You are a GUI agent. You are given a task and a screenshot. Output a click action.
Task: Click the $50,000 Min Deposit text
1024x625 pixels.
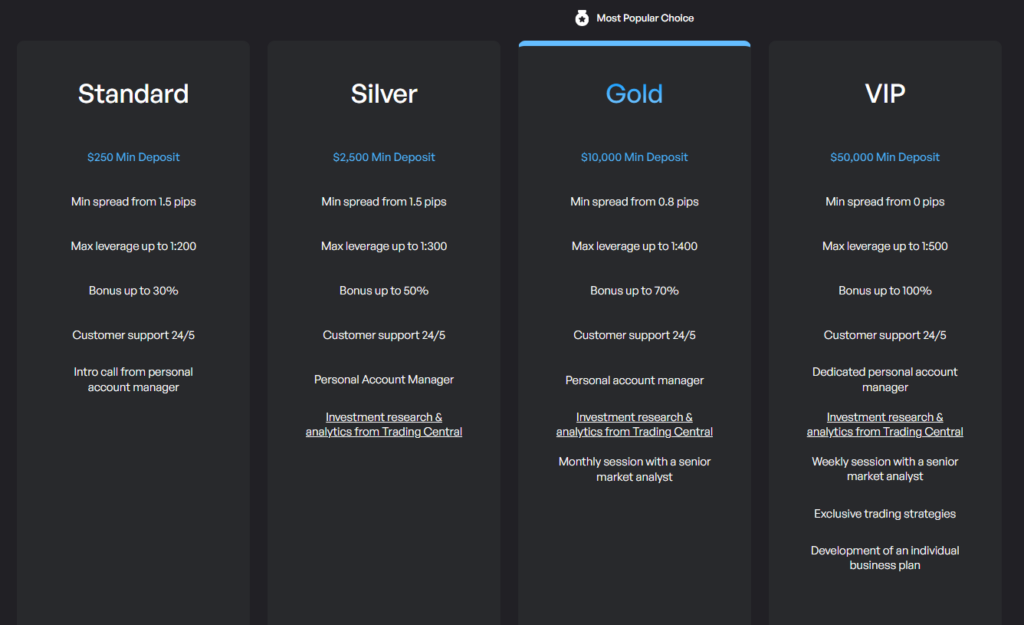point(885,157)
